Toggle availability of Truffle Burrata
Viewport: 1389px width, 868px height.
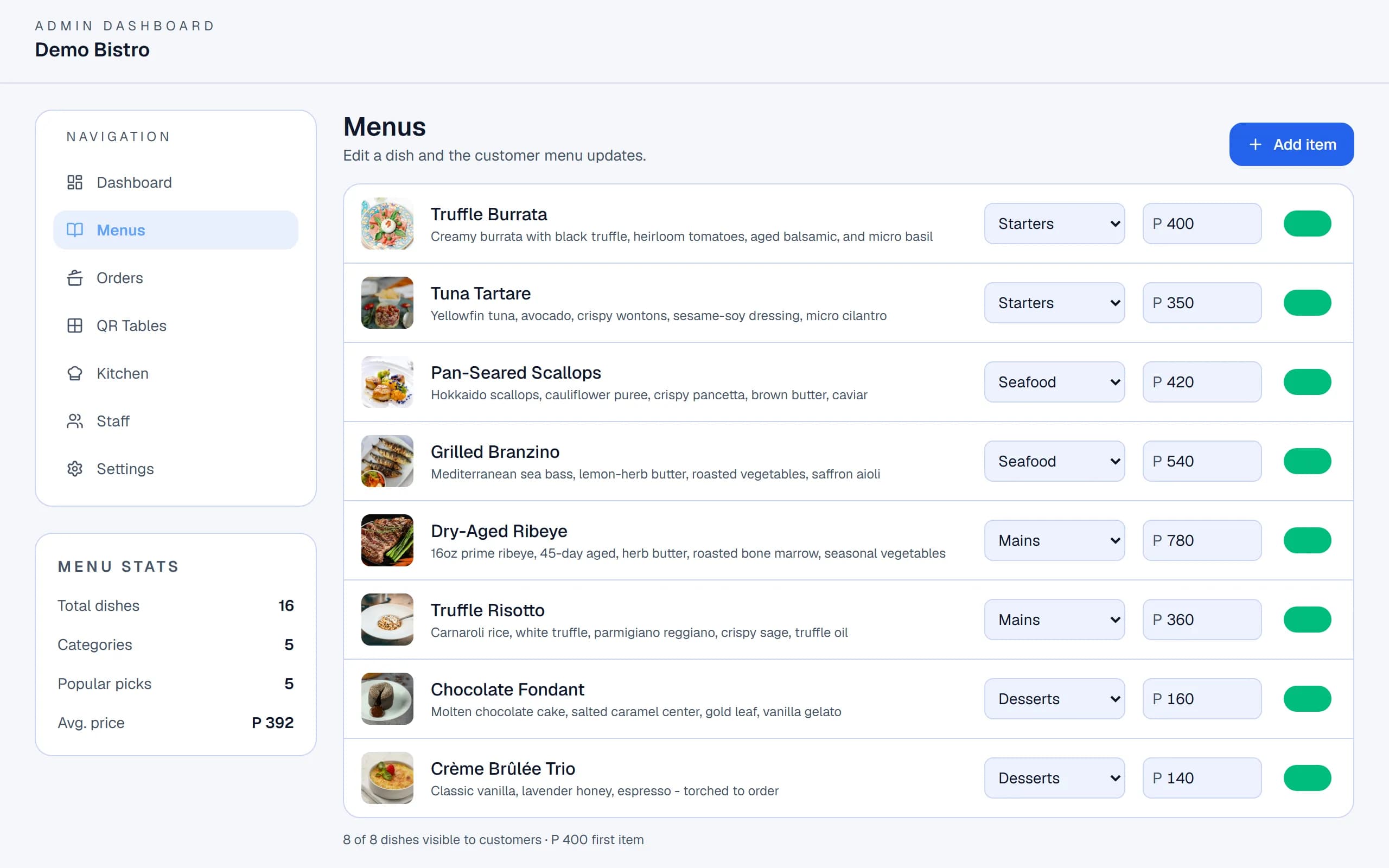(x=1307, y=224)
